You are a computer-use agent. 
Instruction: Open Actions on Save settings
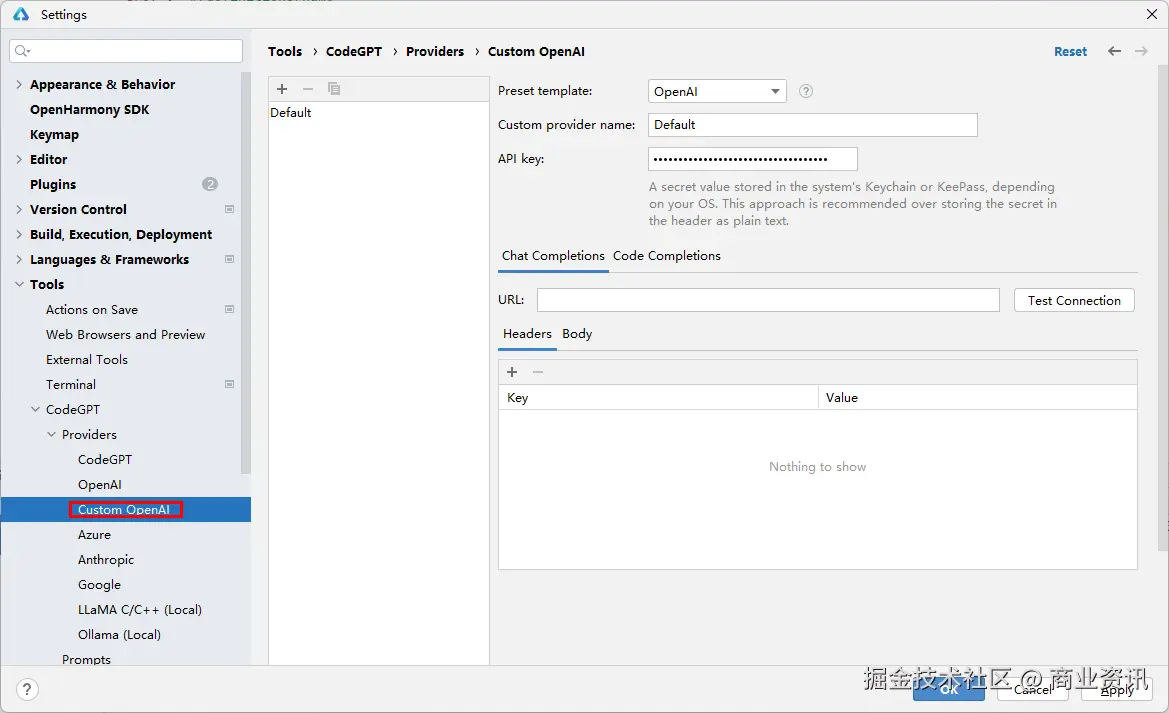pyautogui.click(x=92, y=310)
